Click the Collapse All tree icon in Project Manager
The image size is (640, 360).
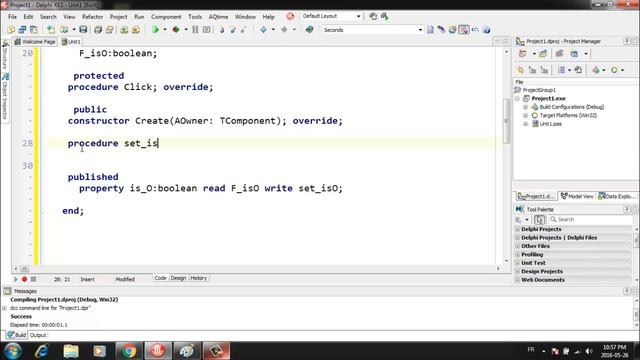(x=544, y=70)
